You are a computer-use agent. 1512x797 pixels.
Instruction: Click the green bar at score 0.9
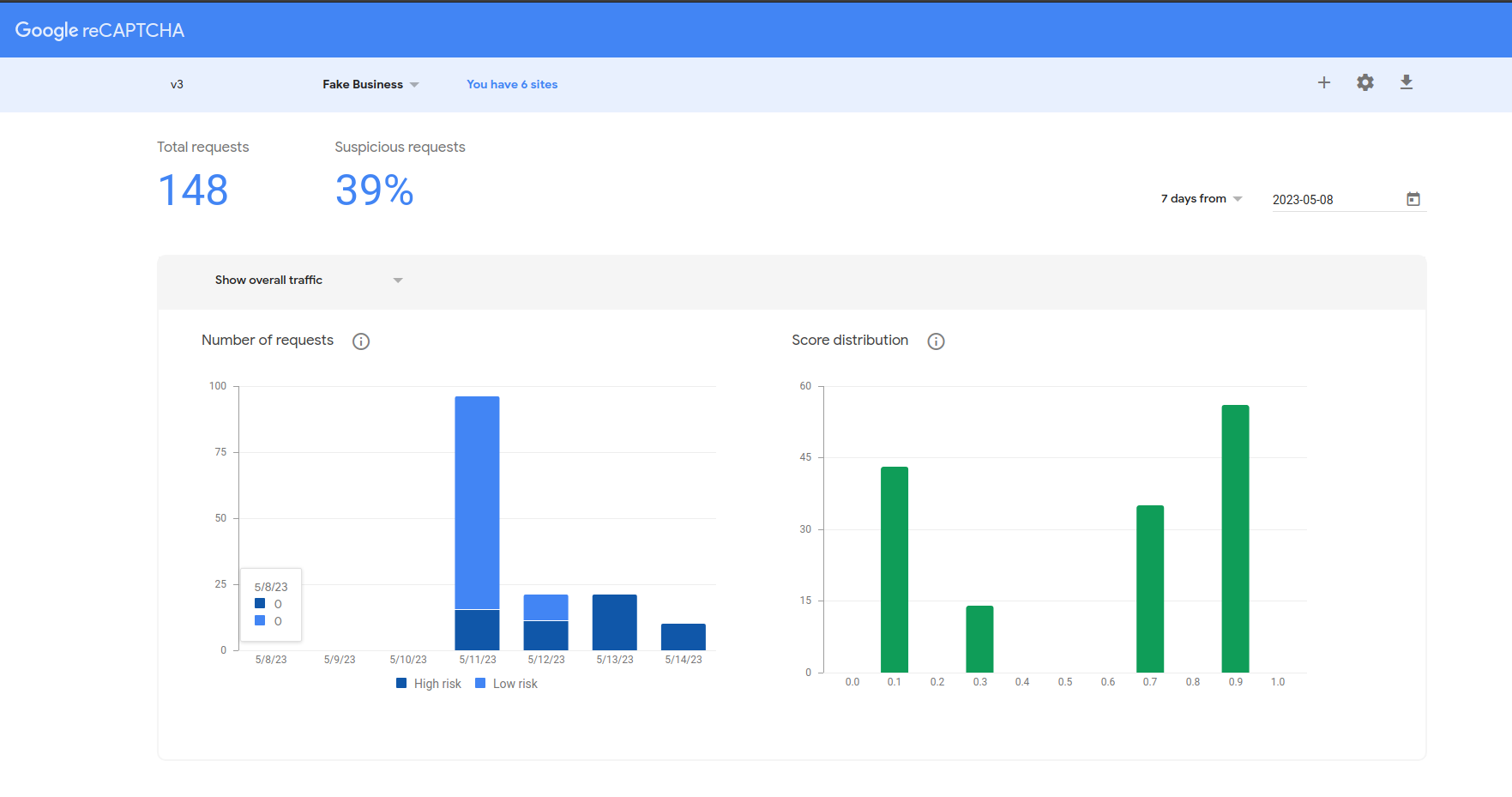pyautogui.click(x=1235, y=539)
